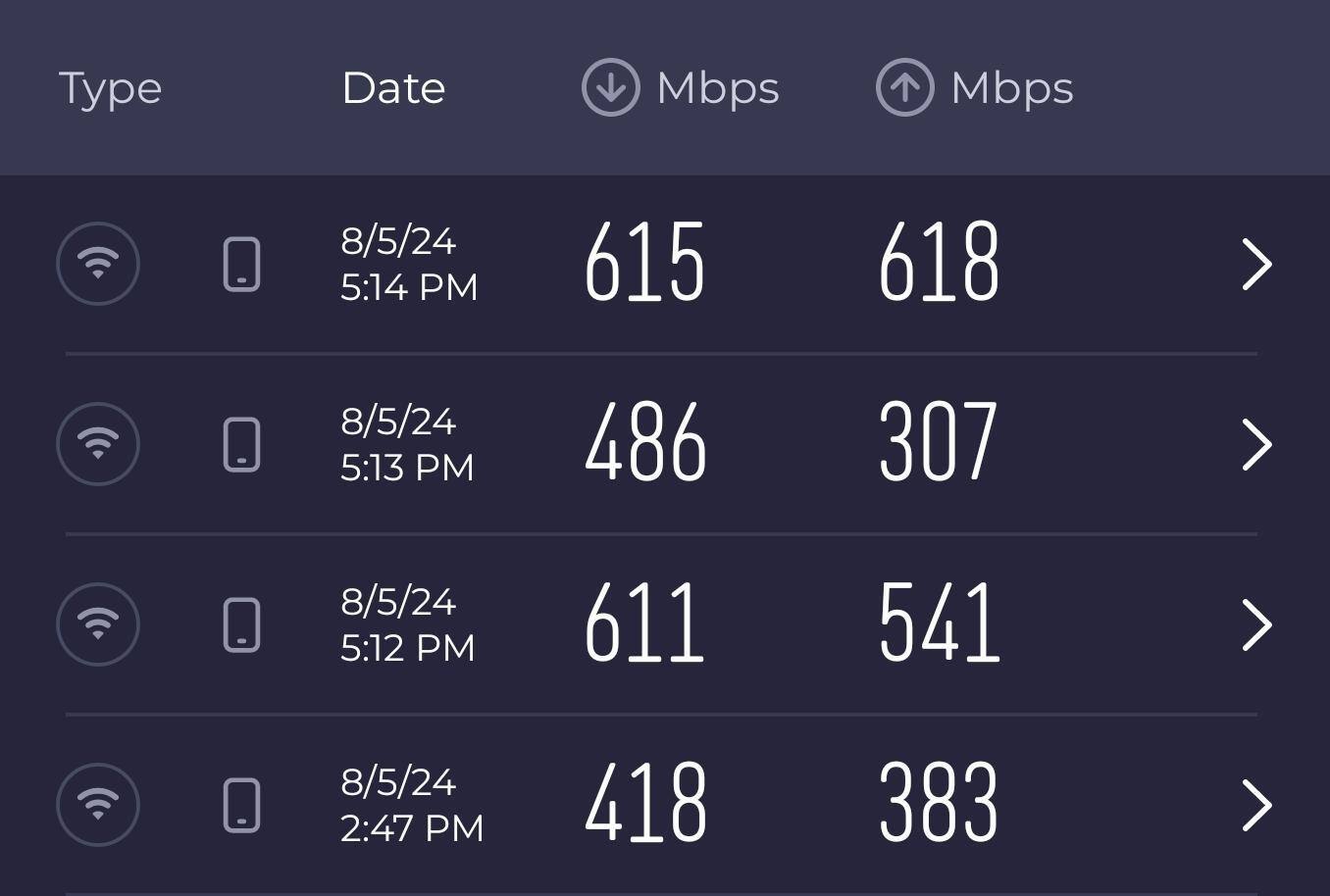Click the 8/5/24 5:12 PM date entry
Viewport: 1330px width, 896px height.
pos(407,624)
